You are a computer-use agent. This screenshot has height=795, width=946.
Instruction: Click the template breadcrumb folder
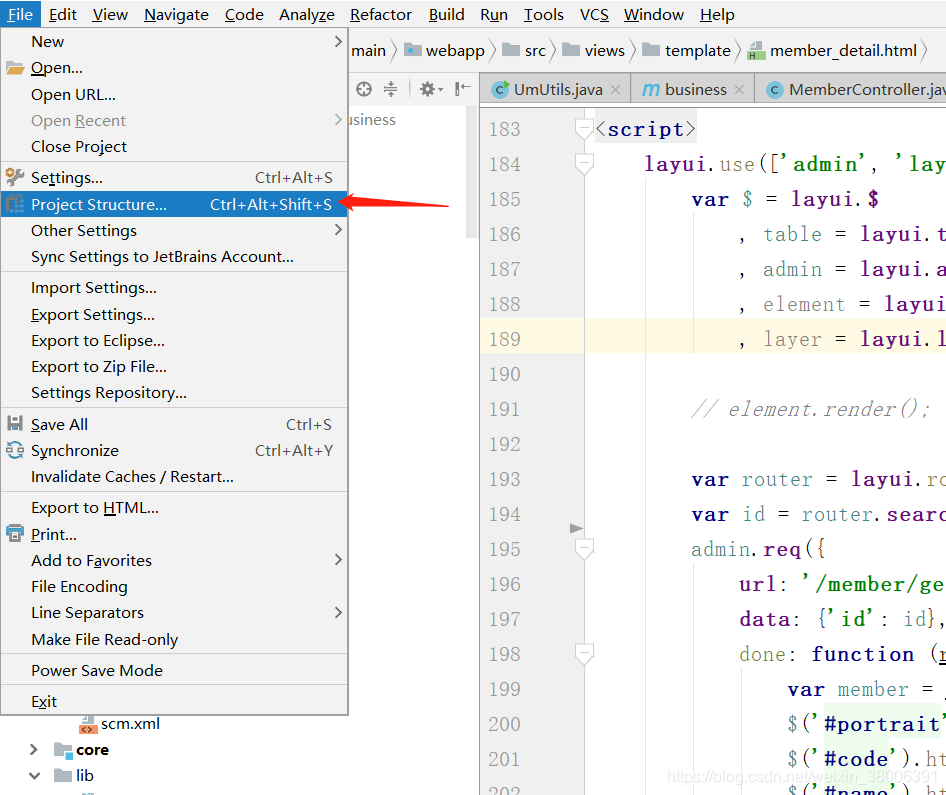click(x=687, y=51)
